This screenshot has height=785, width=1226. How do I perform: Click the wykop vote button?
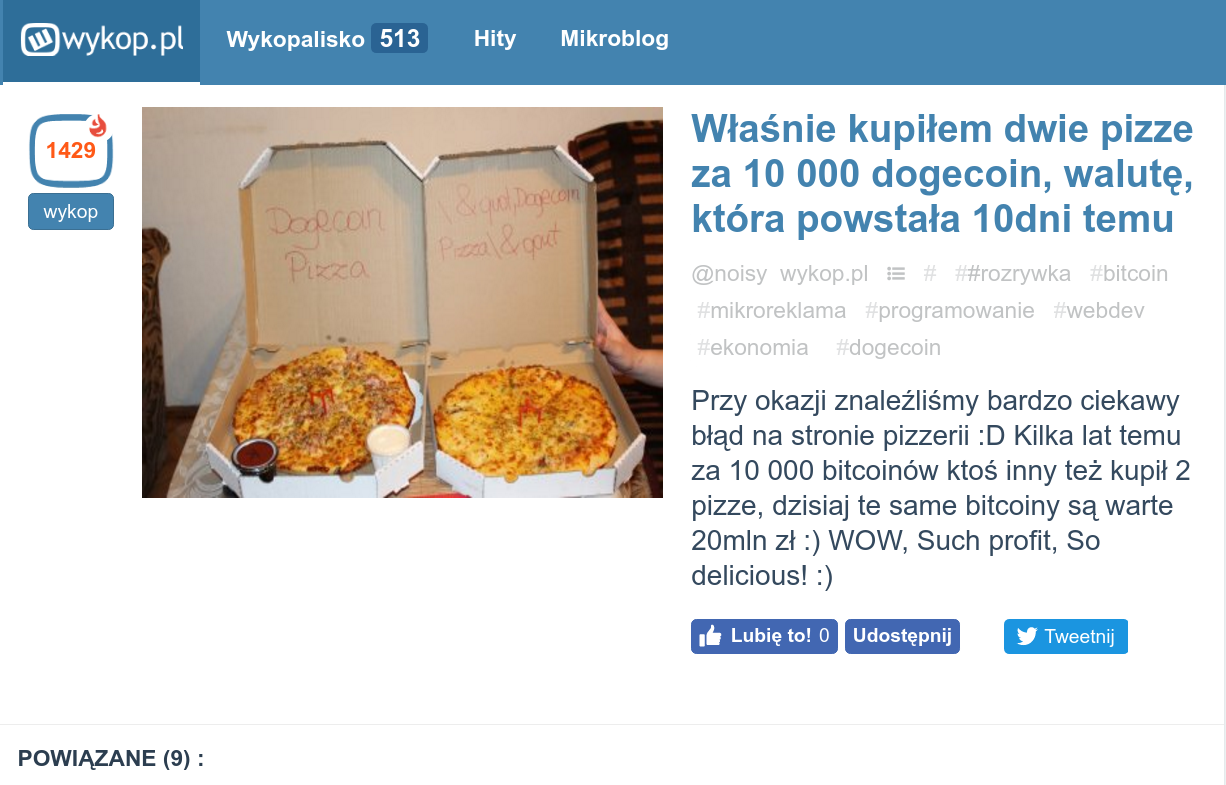[x=71, y=211]
